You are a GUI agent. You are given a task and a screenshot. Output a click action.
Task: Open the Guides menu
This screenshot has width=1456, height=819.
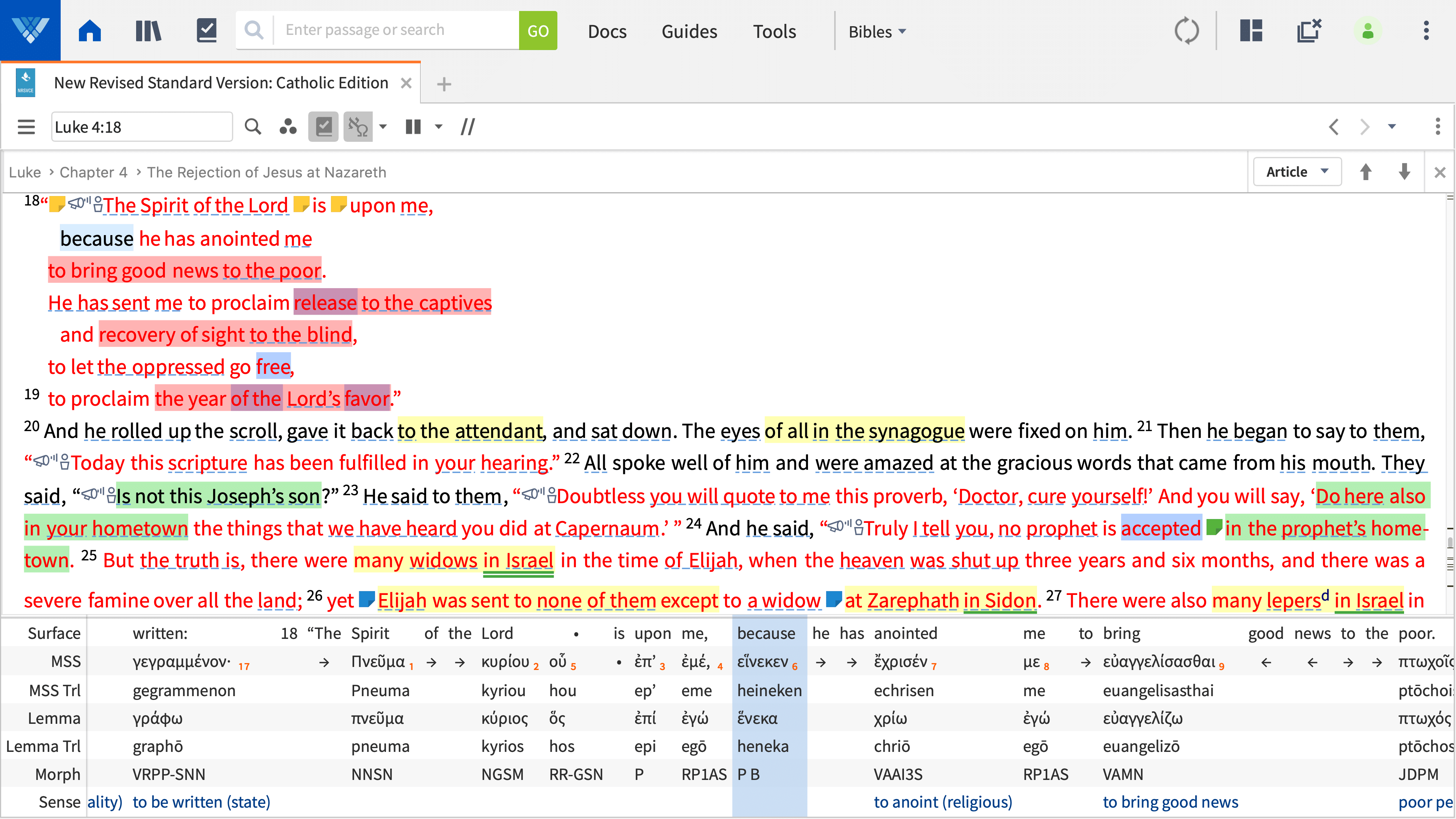point(689,31)
